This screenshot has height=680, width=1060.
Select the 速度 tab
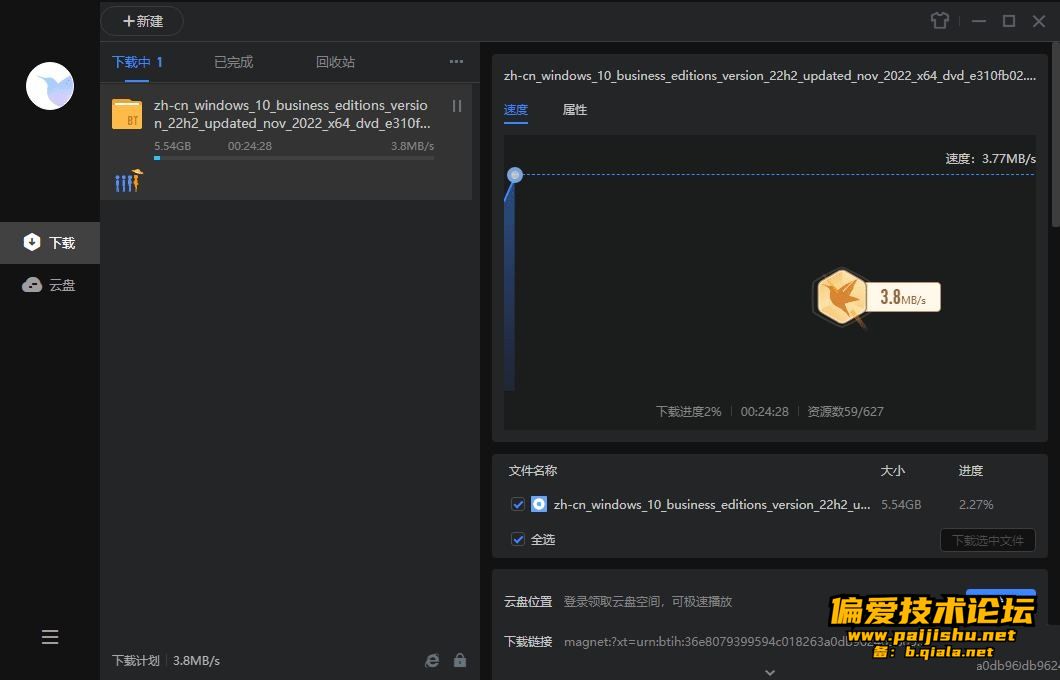pos(516,110)
